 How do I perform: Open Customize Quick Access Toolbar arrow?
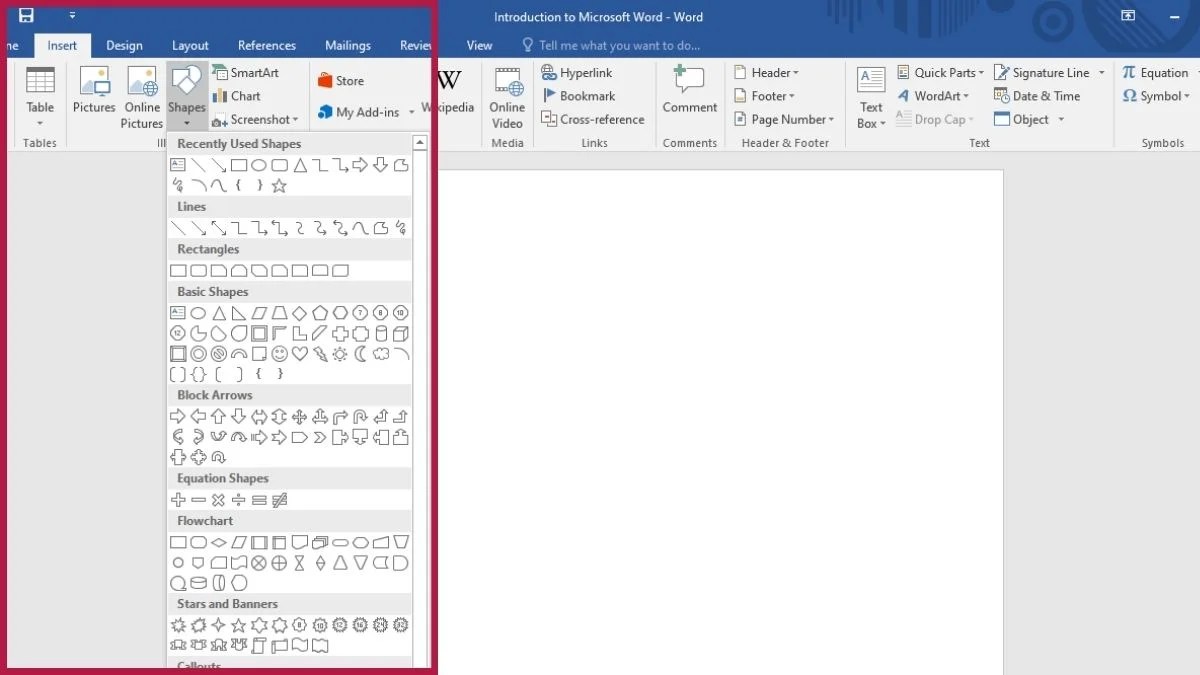72,16
